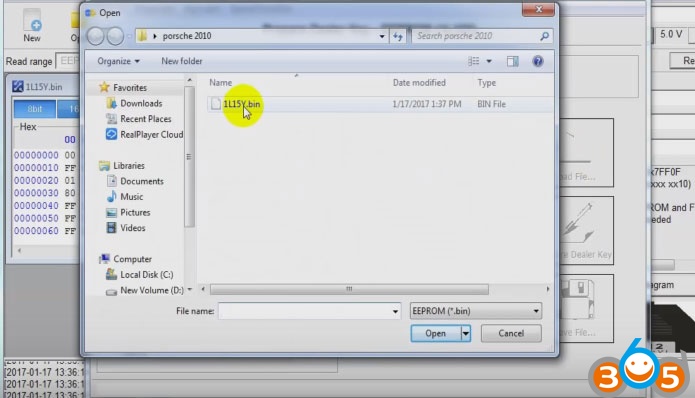Select Favorites in navigation pane
Screen dimensions: 695x398
[129, 88]
